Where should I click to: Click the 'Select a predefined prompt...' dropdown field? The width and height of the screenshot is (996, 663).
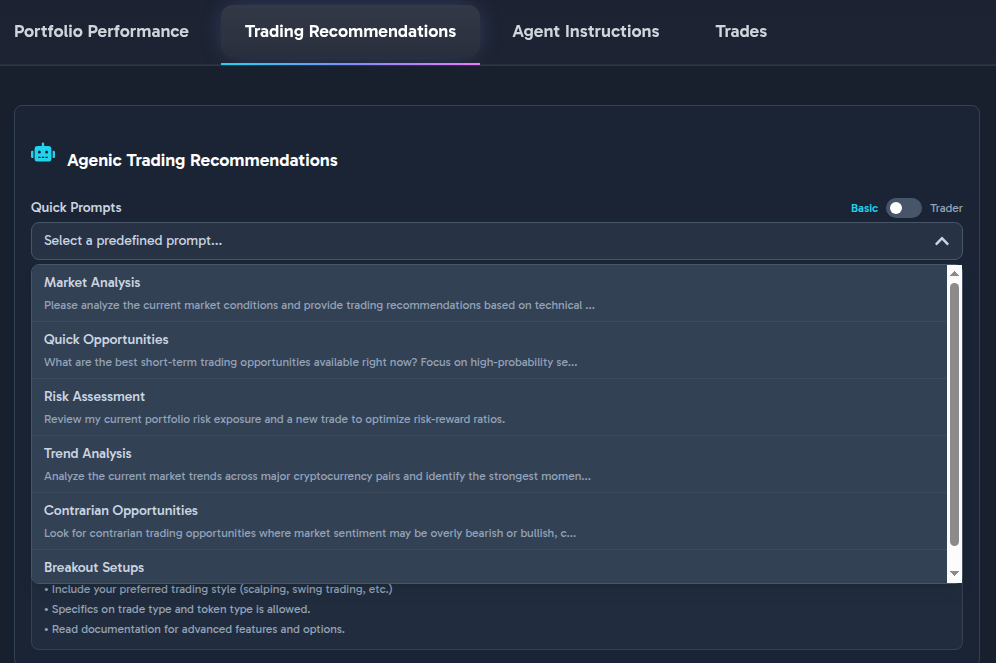480,241
